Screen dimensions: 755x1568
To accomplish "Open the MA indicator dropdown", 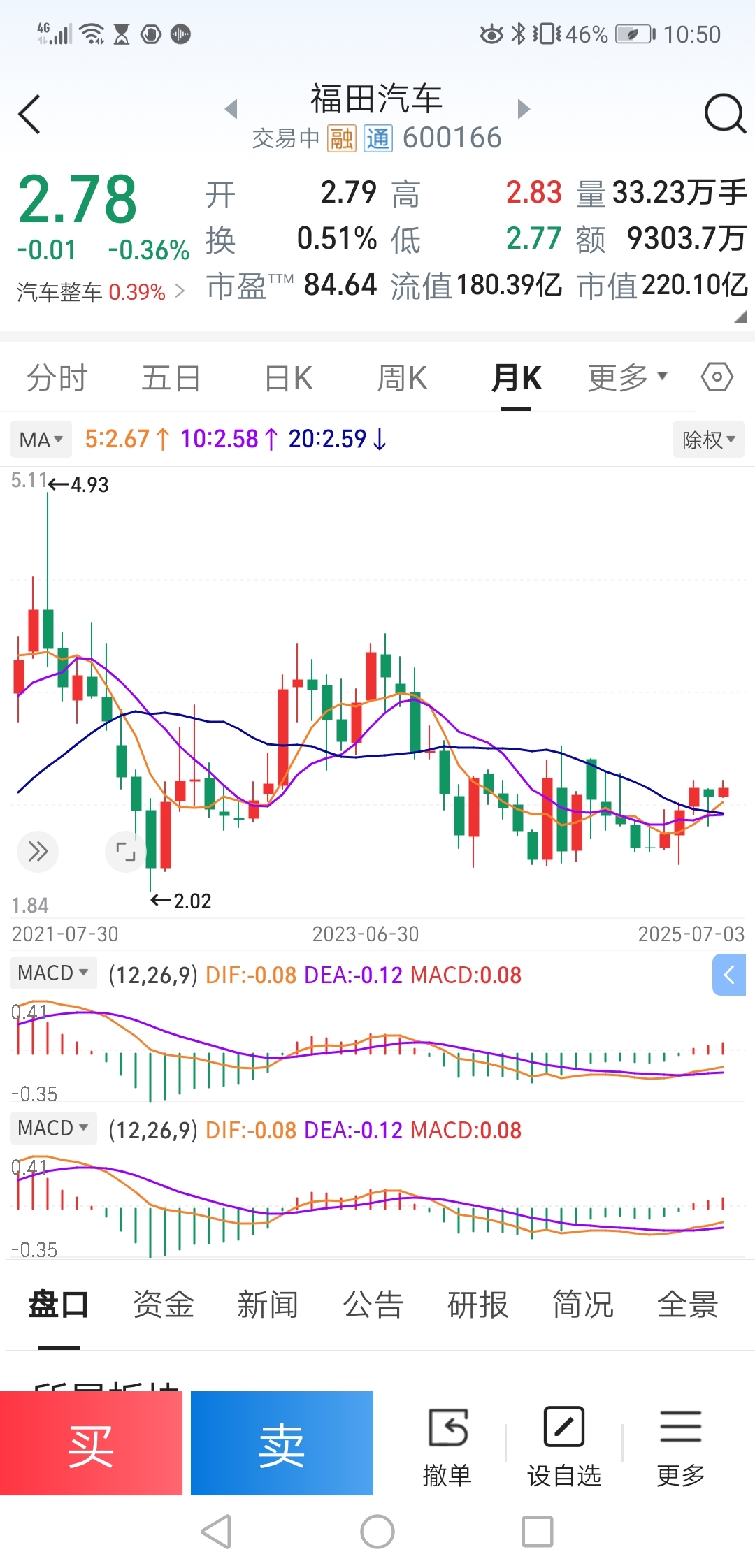I will [41, 440].
